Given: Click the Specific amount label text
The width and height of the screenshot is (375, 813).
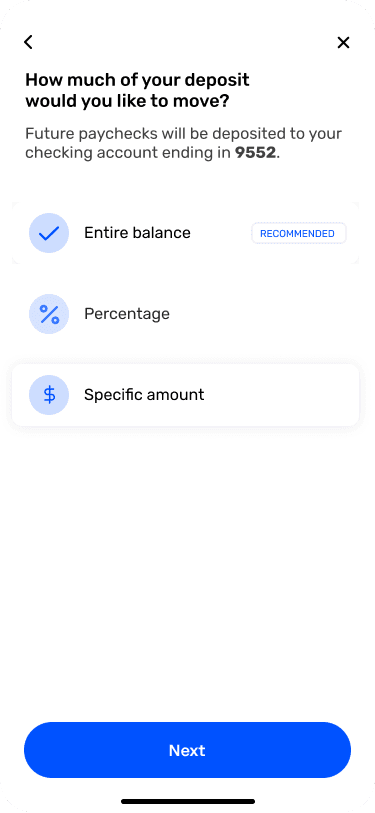Looking at the screenshot, I should tap(144, 395).
